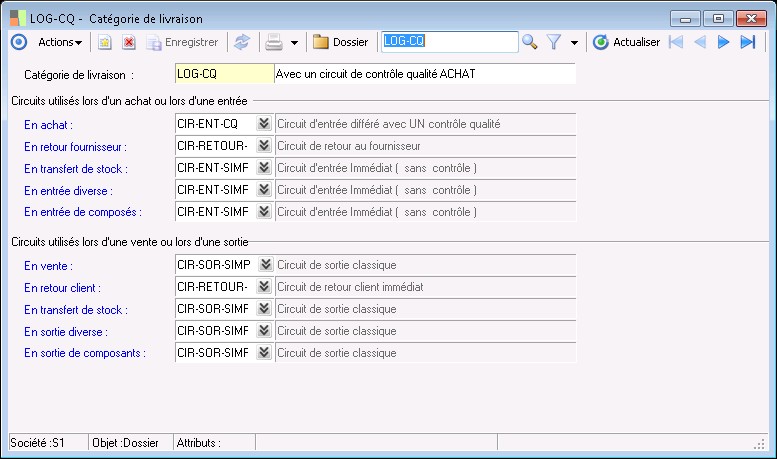The height and width of the screenshot is (459, 777).
Task: Expand entry En transfert de stock dropdown
Action: click(x=264, y=168)
